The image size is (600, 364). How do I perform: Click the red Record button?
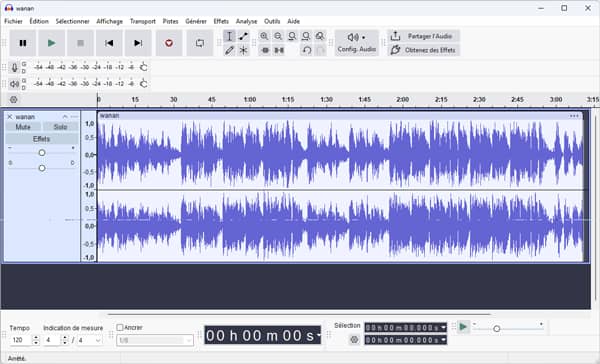(169, 43)
